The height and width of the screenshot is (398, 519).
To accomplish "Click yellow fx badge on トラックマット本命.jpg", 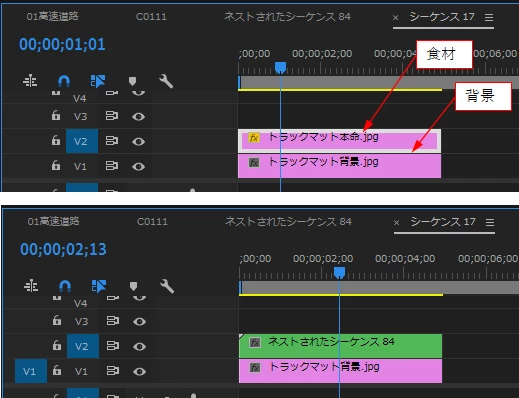I will click(254, 137).
